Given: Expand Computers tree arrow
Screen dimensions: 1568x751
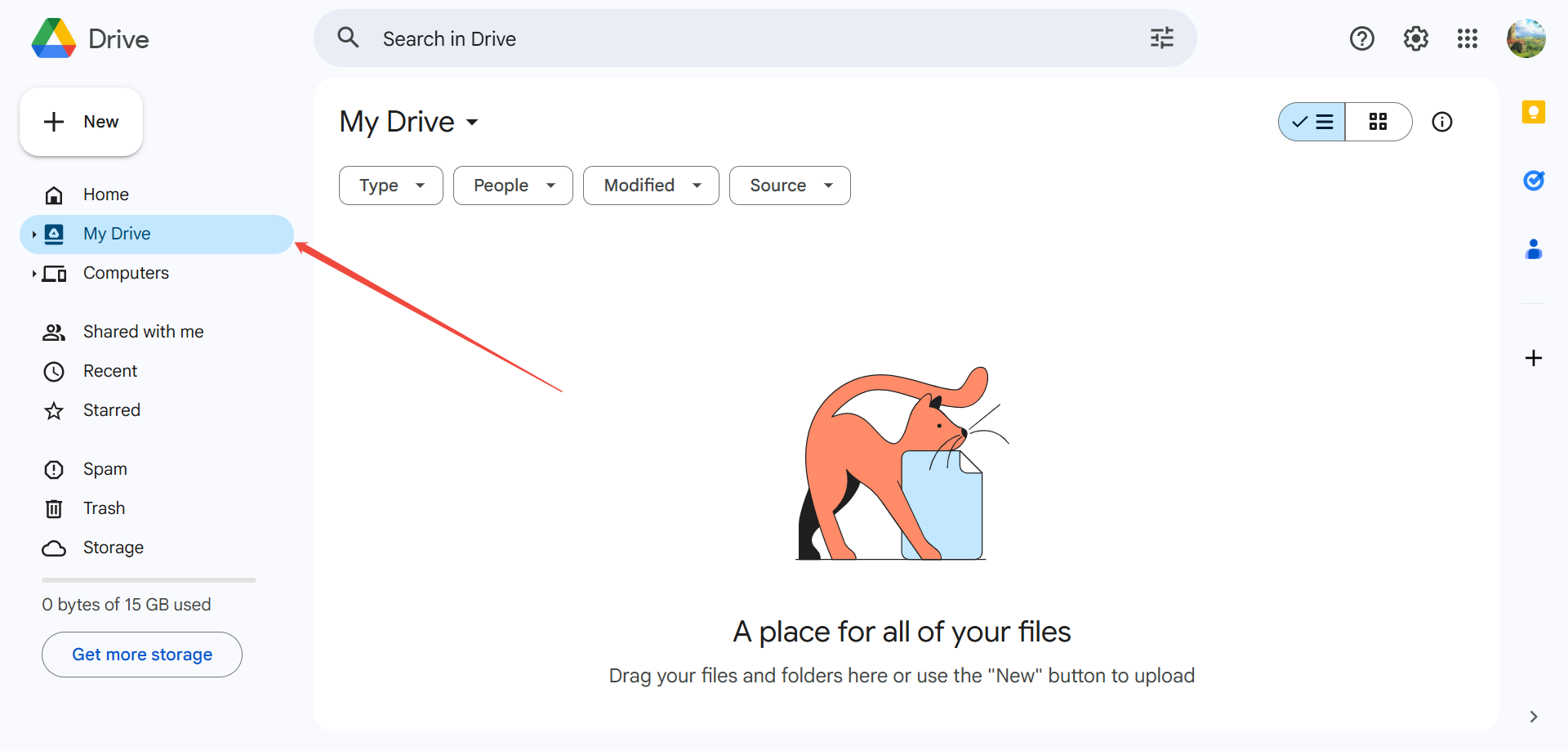Looking at the screenshot, I should point(33,274).
